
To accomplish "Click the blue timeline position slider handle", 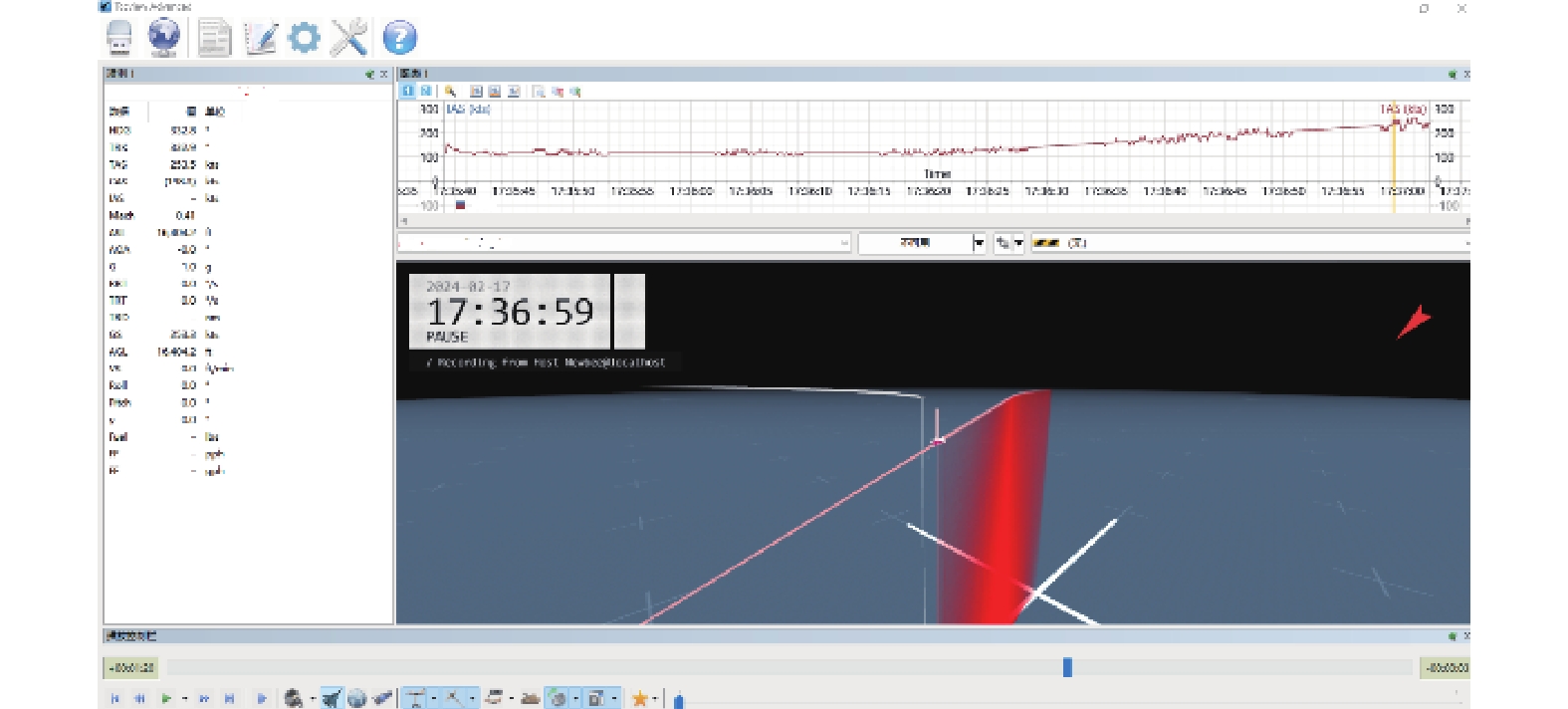I will point(1067,667).
